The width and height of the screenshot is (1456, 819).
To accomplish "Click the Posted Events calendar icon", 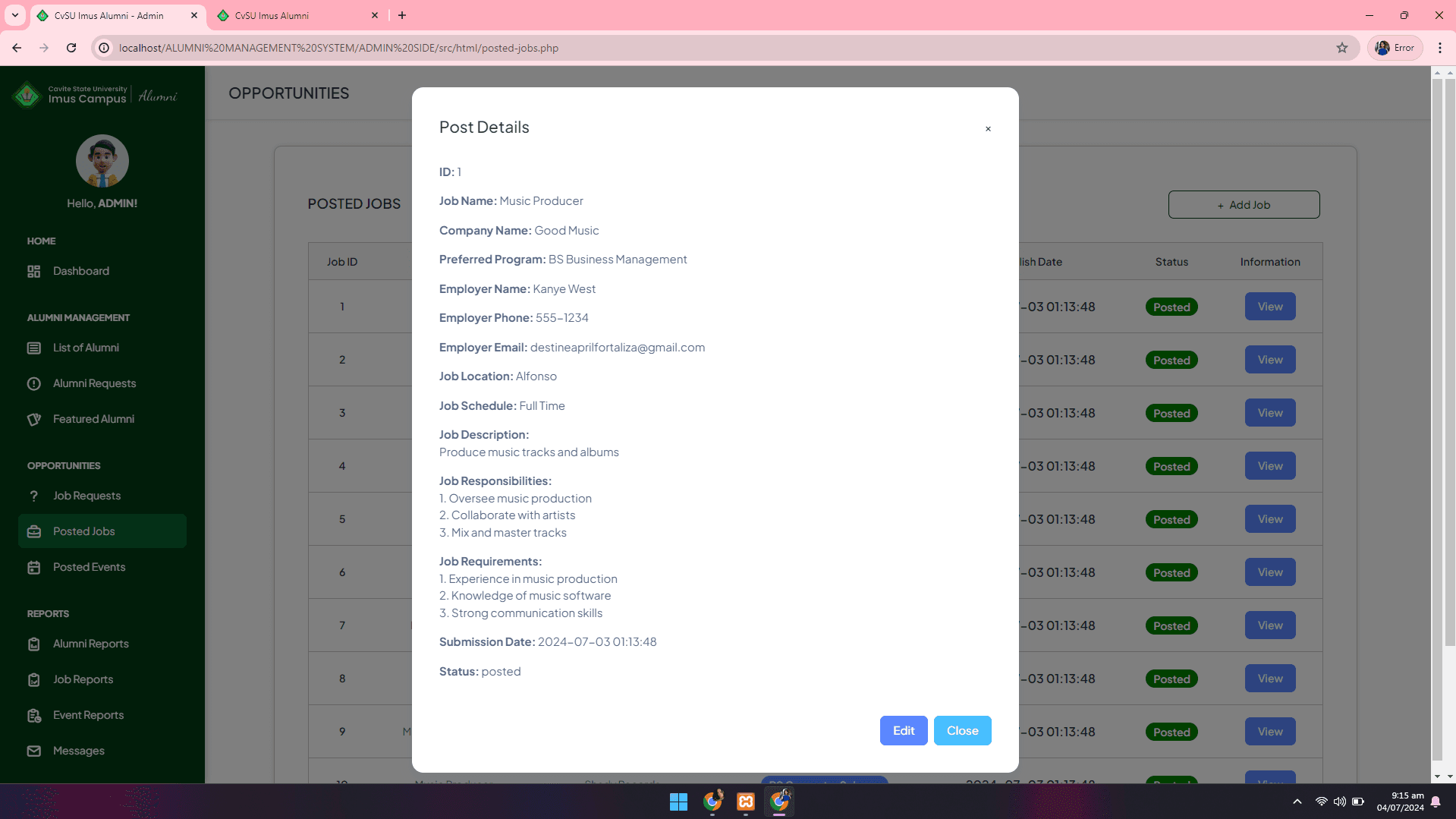I will [x=34, y=568].
